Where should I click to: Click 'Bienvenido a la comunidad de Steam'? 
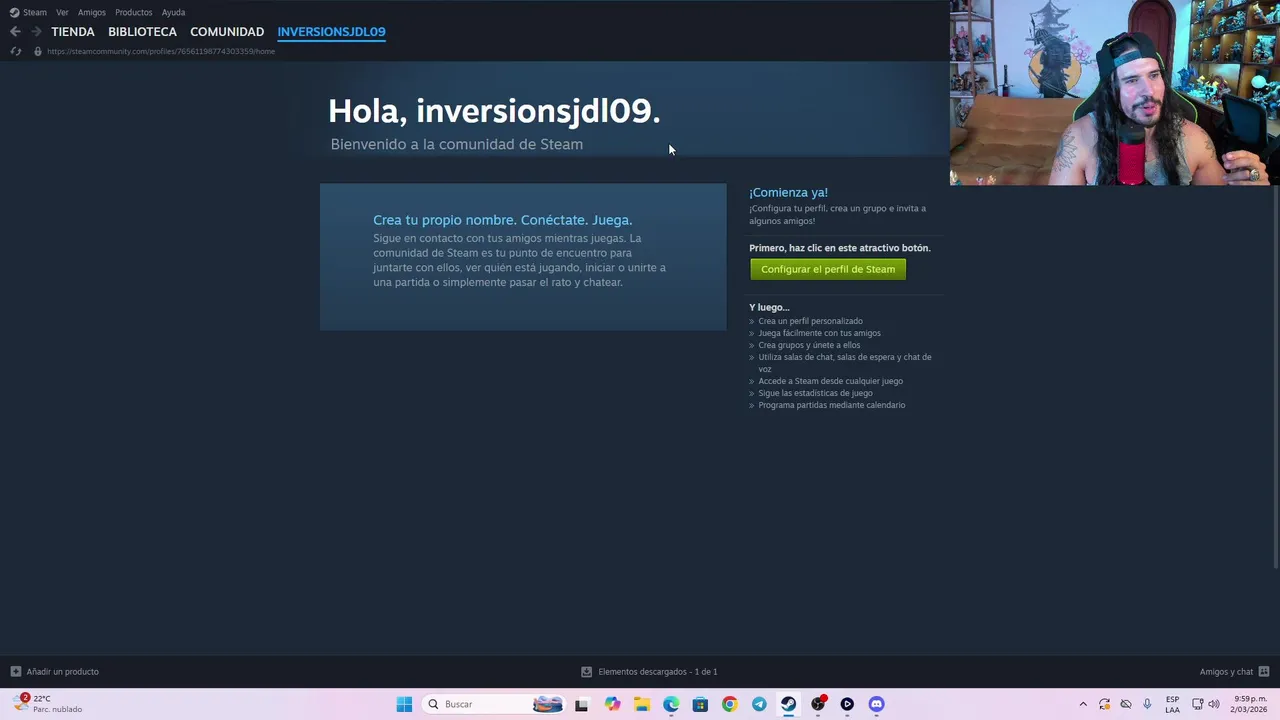[x=456, y=144]
